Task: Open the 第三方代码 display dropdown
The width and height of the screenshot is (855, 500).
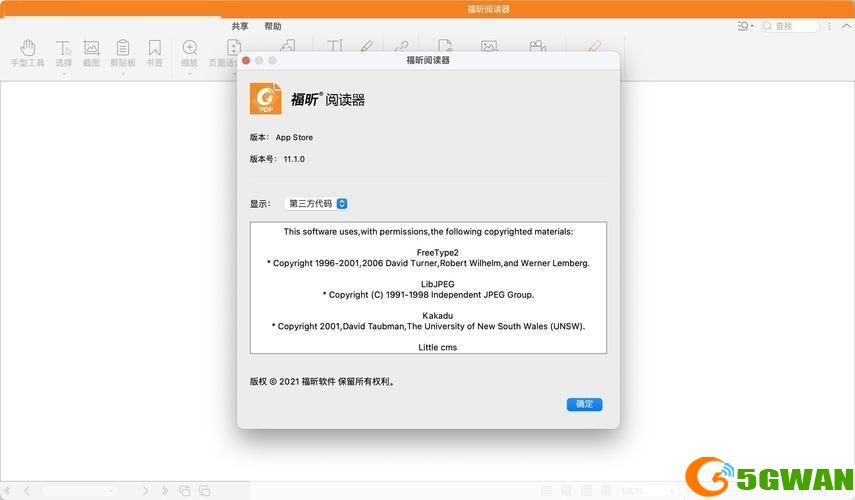Action: pos(316,203)
